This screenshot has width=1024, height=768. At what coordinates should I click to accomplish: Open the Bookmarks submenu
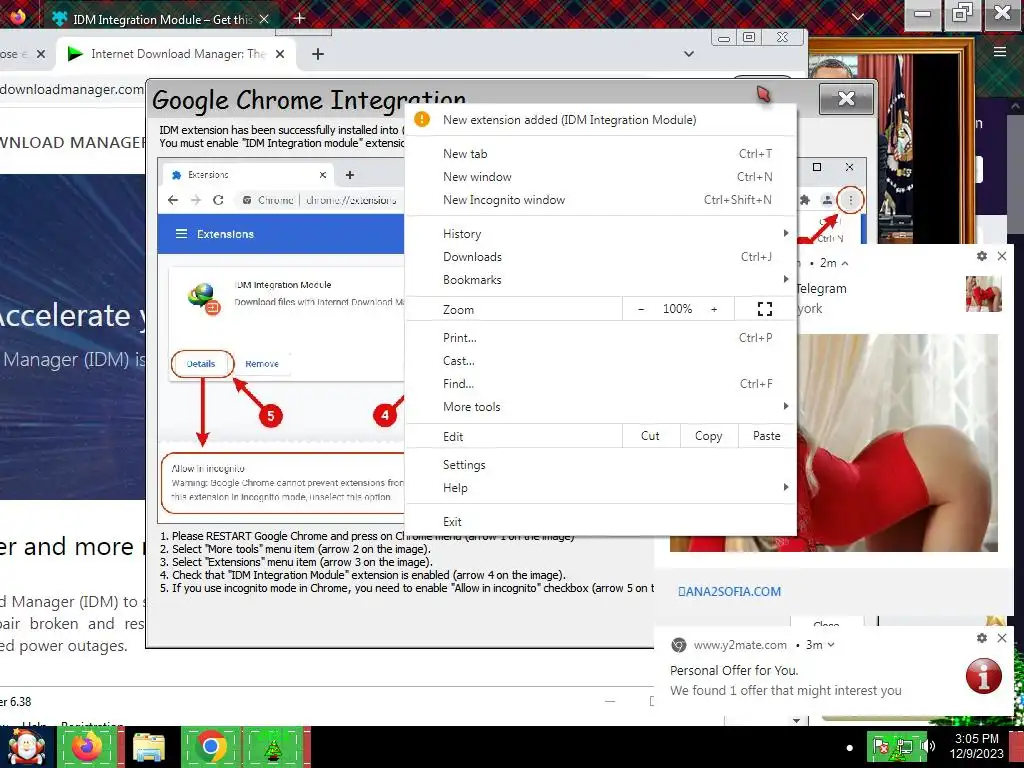tap(600, 280)
